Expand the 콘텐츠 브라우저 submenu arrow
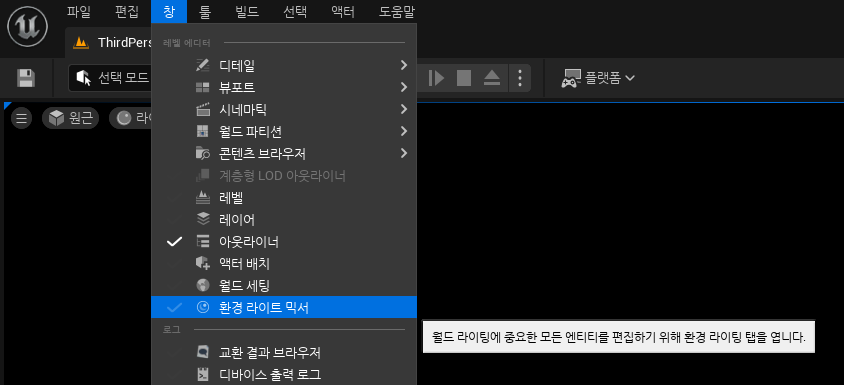The image size is (844, 385). (404, 153)
